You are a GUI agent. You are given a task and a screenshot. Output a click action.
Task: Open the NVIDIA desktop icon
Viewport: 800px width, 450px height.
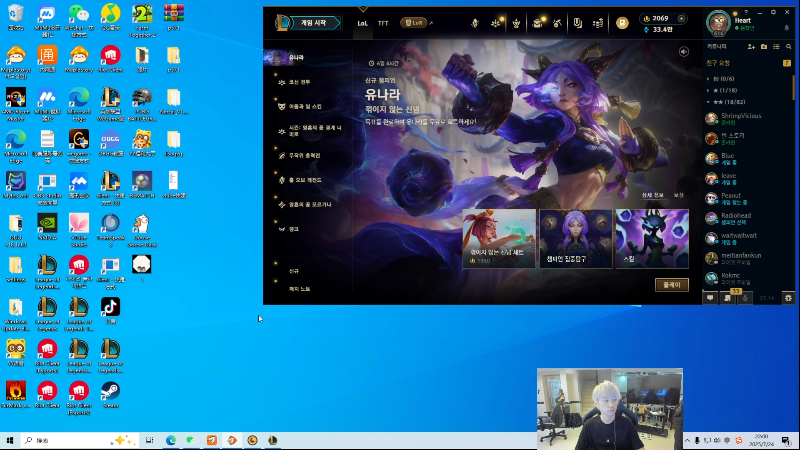pos(47,227)
